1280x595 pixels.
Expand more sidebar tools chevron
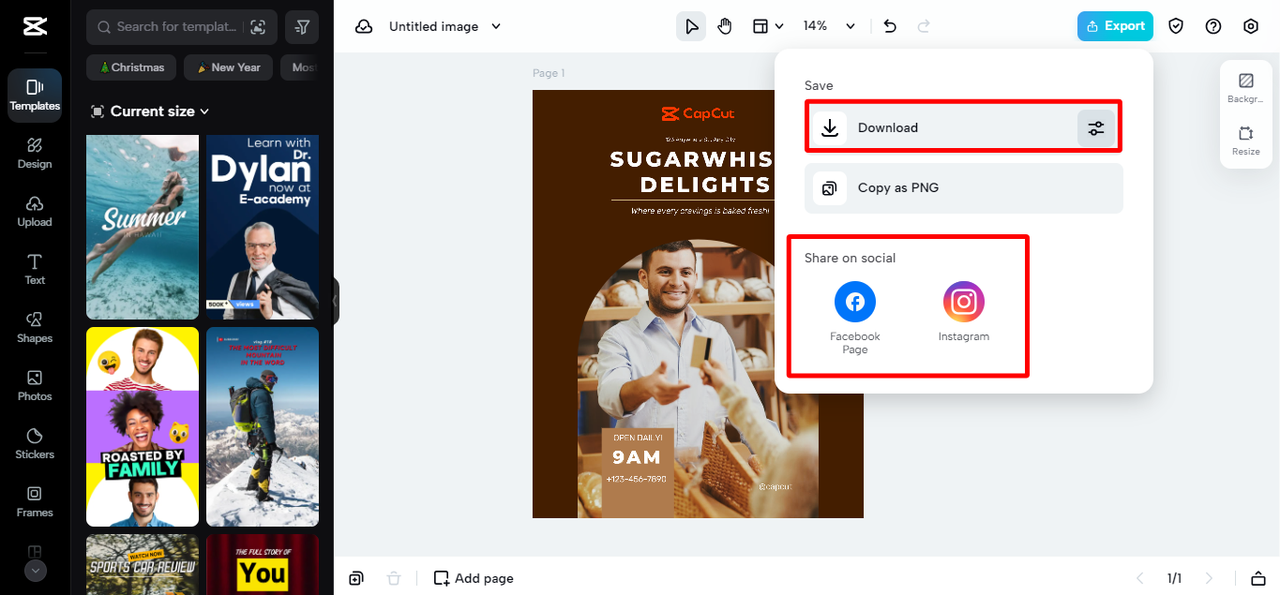point(35,570)
